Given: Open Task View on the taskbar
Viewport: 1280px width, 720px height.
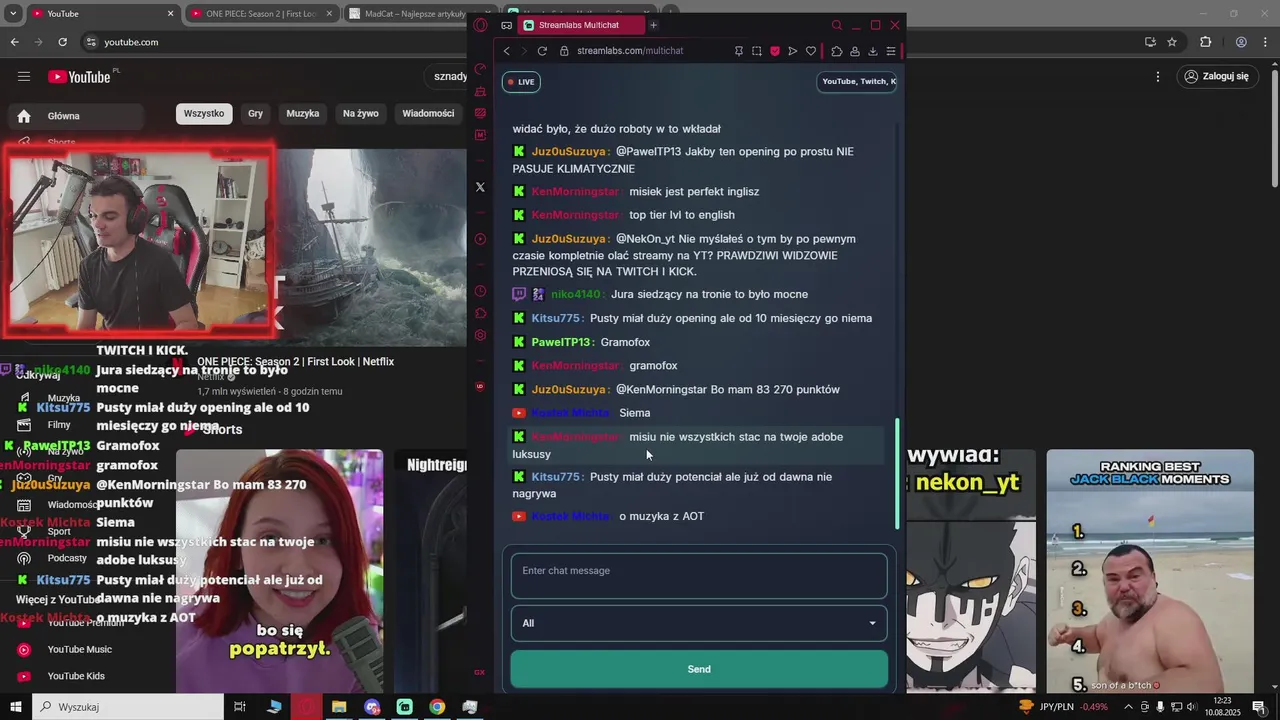Looking at the screenshot, I should coord(240,707).
